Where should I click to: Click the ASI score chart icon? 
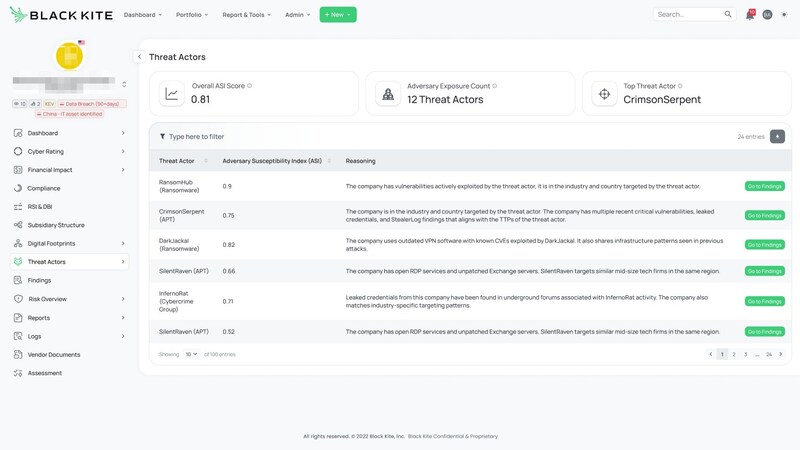point(171,94)
